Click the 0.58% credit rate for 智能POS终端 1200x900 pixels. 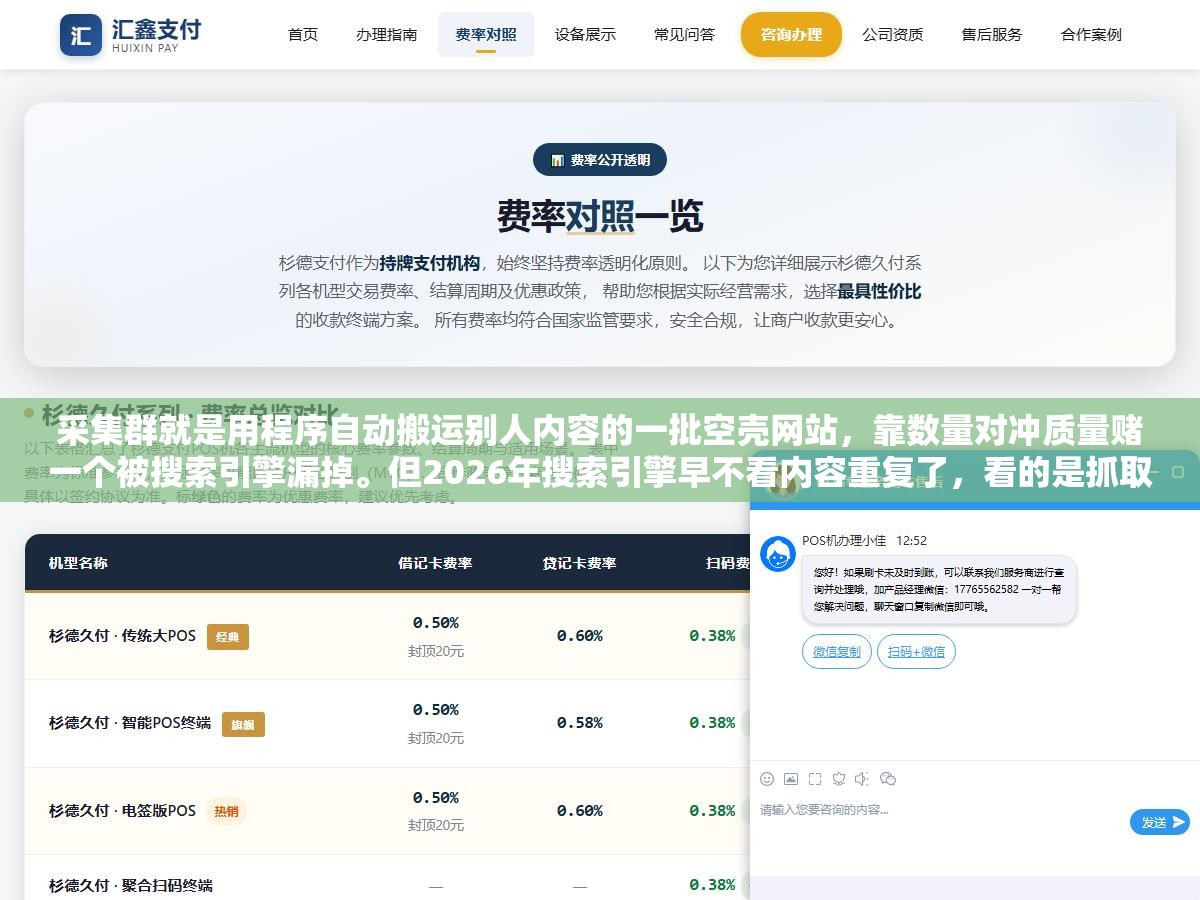tap(580, 723)
